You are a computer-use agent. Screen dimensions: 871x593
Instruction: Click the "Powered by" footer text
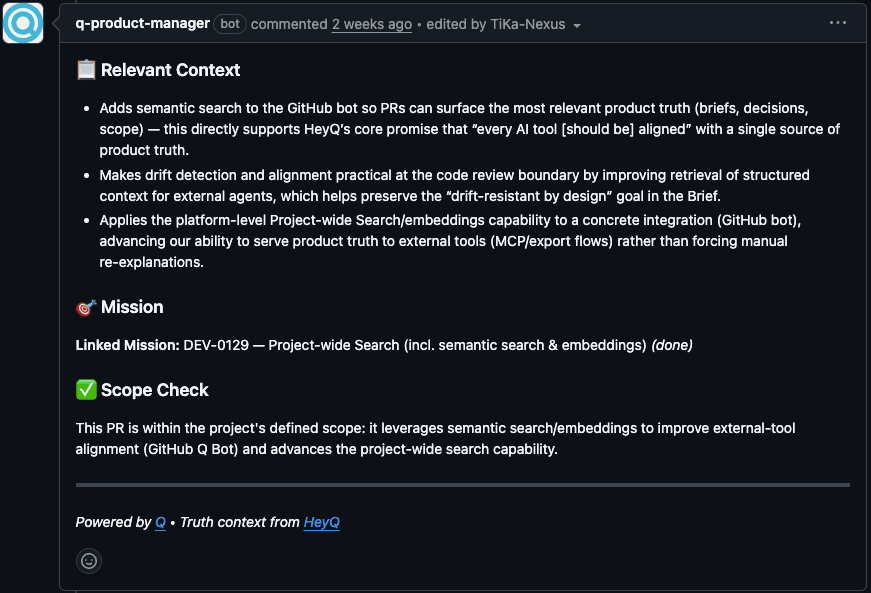point(113,522)
